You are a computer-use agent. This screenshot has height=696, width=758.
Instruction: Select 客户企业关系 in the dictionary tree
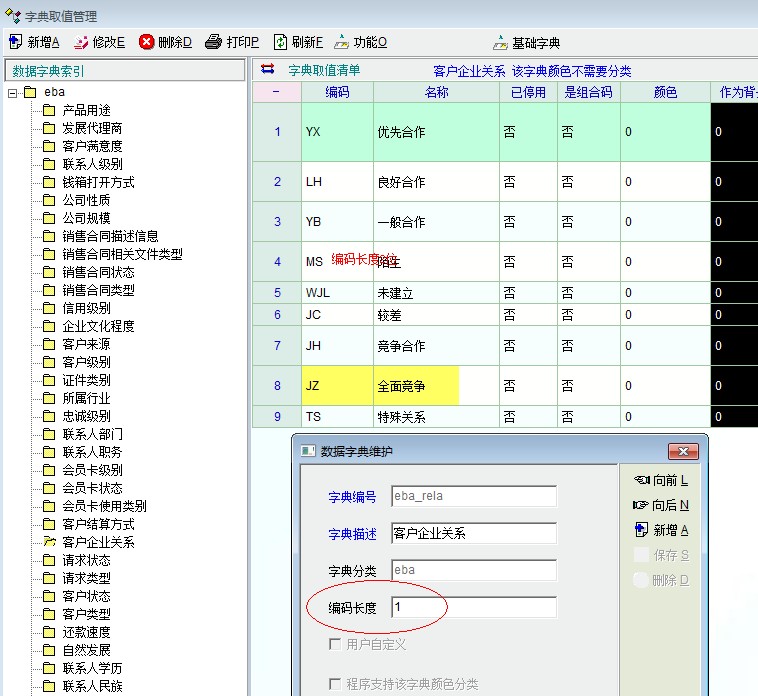pos(98,542)
